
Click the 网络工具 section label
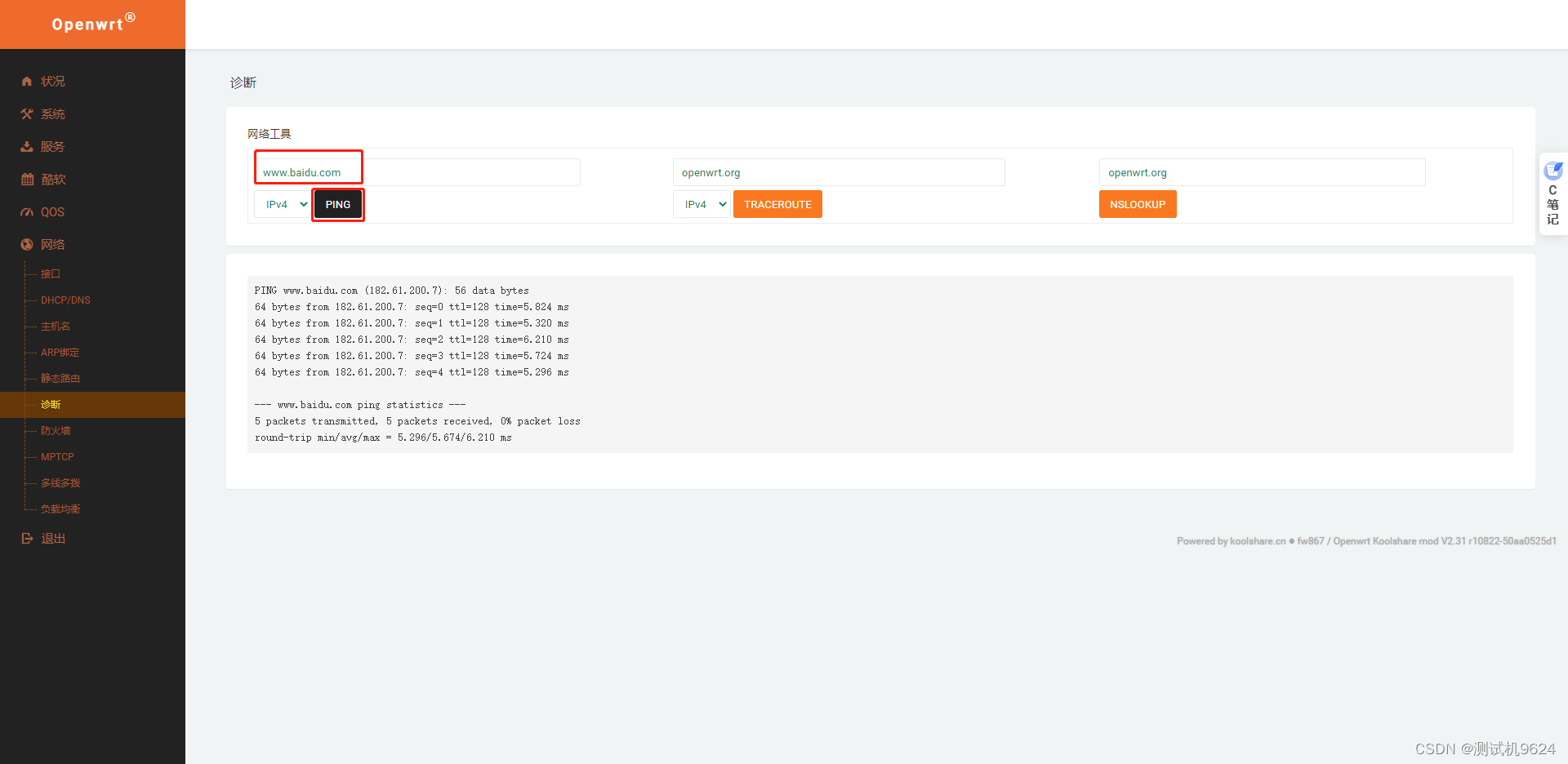(269, 134)
